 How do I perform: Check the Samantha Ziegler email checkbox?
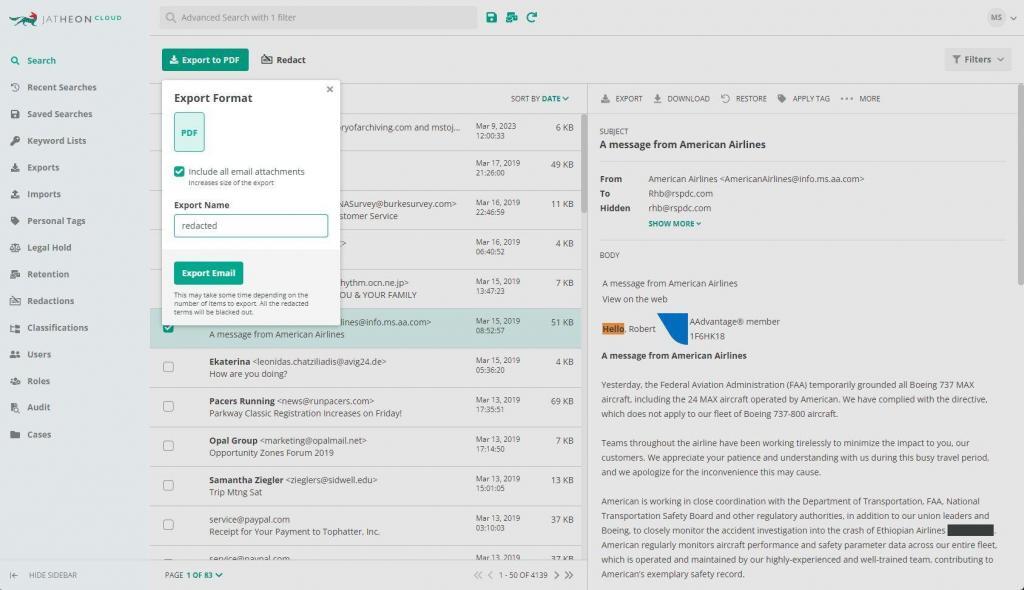pyautogui.click(x=168, y=485)
